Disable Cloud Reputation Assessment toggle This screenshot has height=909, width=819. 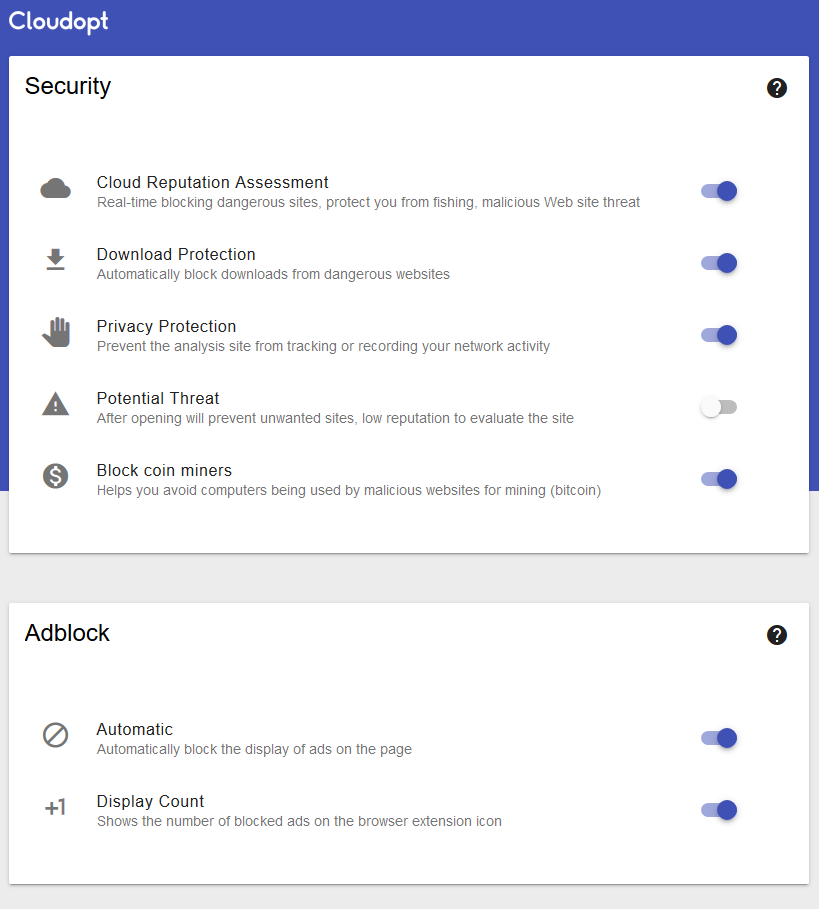tap(719, 191)
